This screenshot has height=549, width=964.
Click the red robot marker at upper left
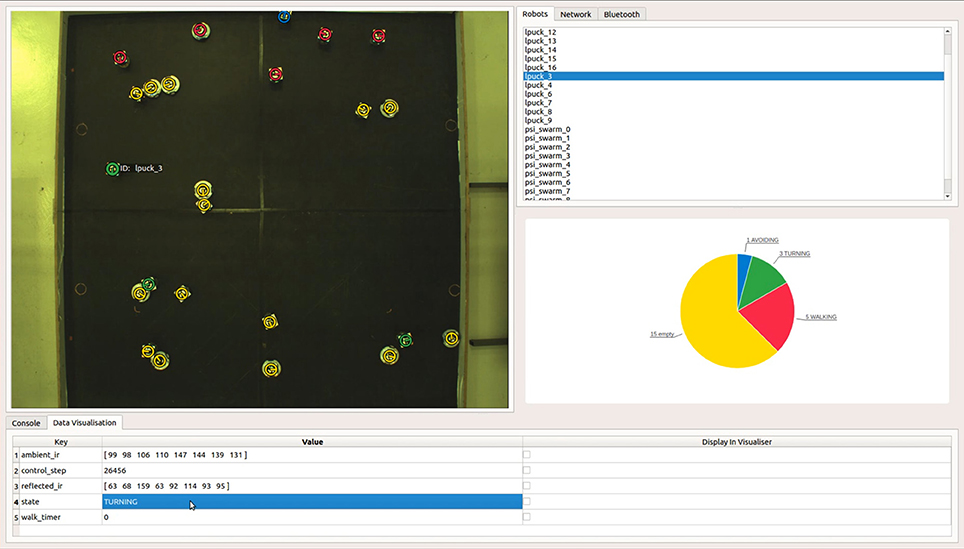[120, 58]
